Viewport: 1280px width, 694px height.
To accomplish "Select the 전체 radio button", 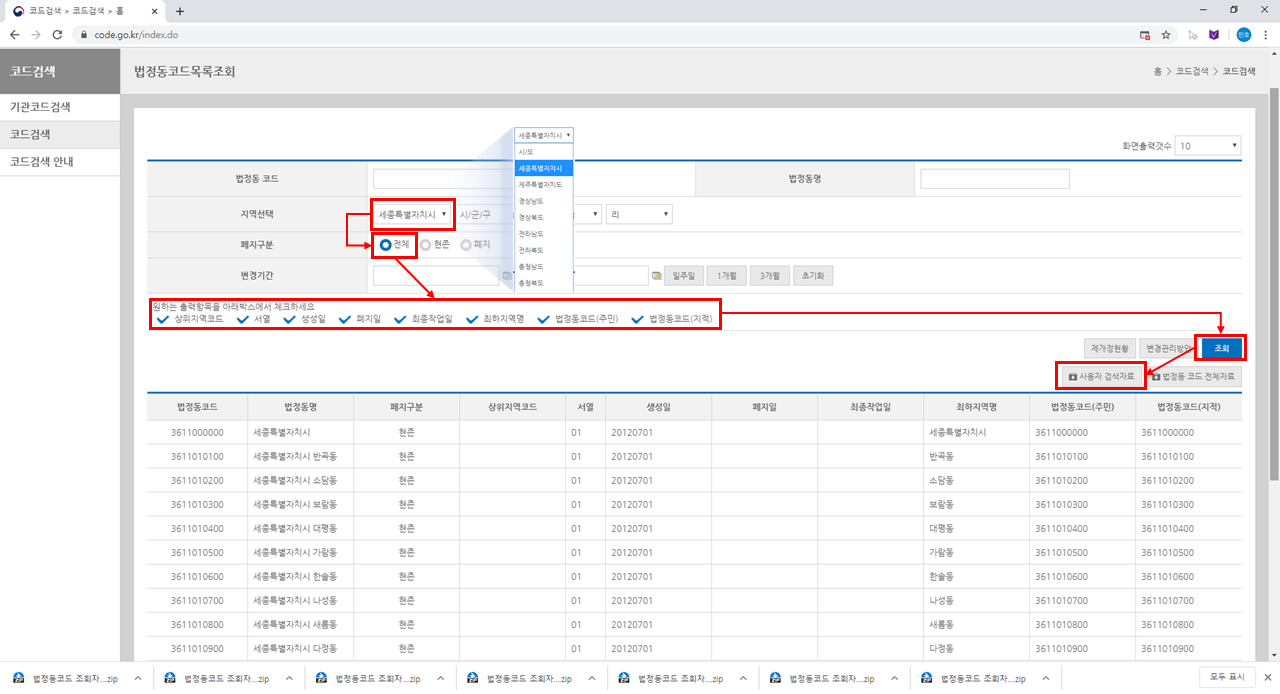I will [386, 244].
